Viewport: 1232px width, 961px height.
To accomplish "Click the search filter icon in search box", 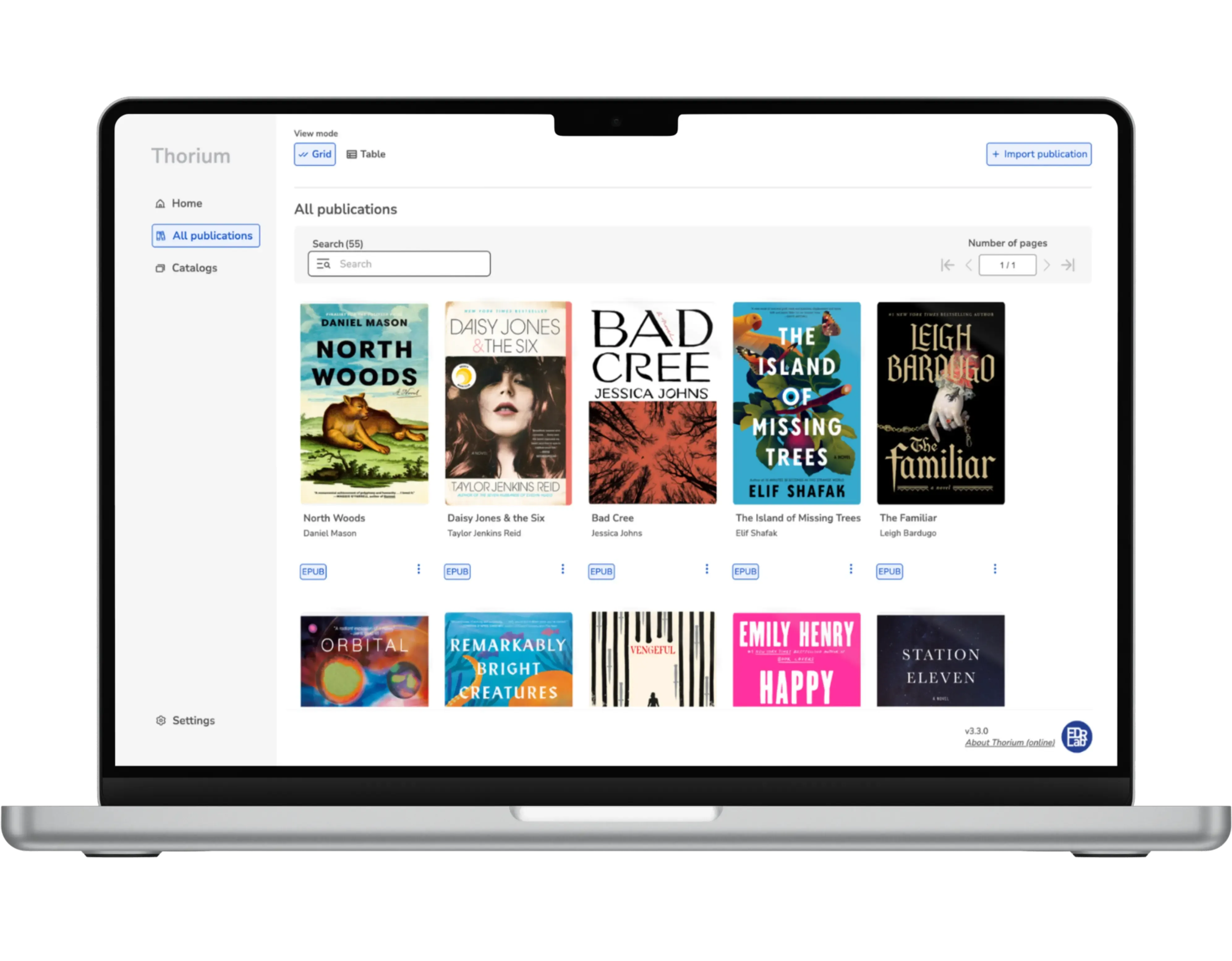I will [x=323, y=264].
